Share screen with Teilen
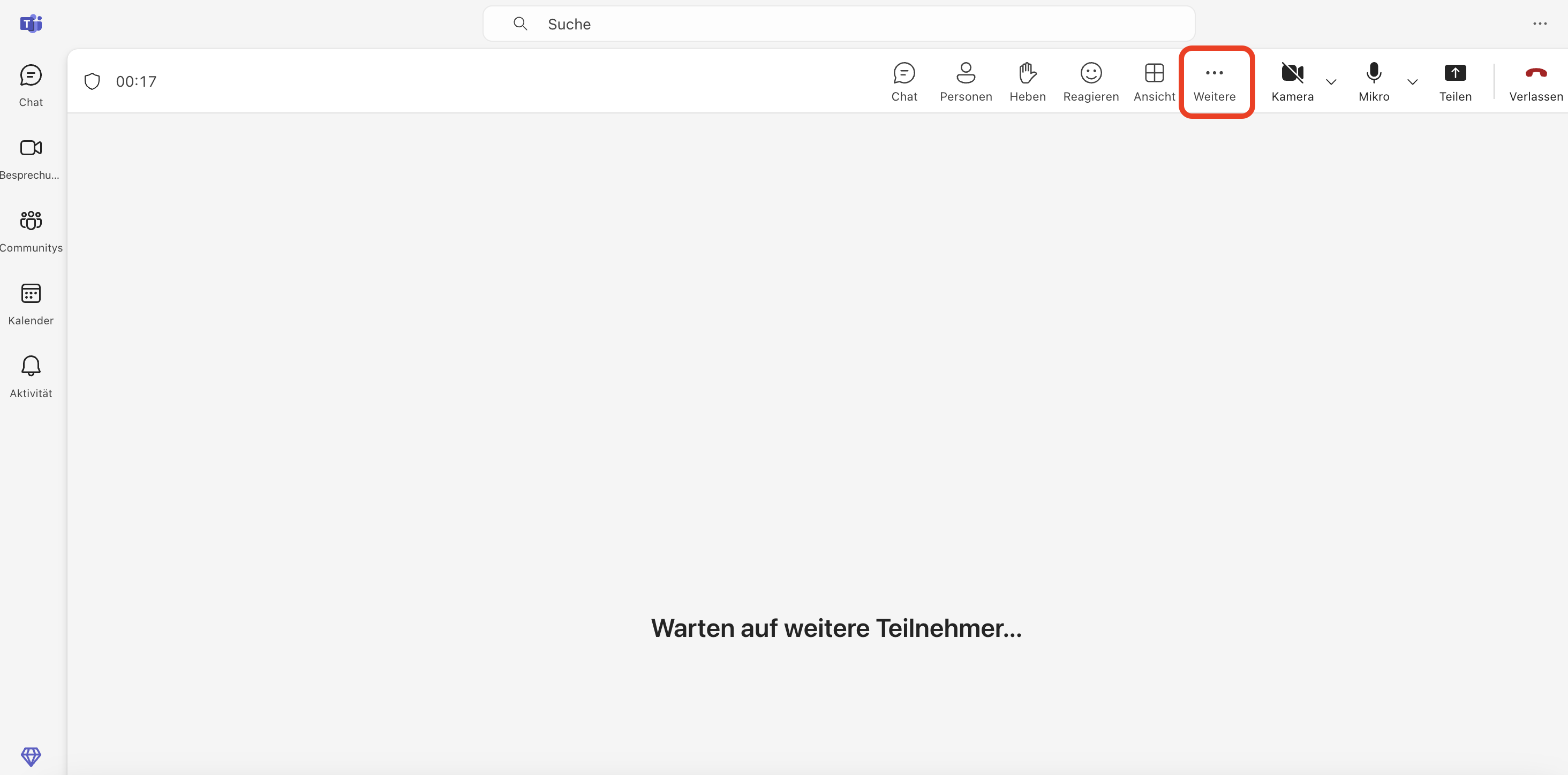 (1455, 81)
